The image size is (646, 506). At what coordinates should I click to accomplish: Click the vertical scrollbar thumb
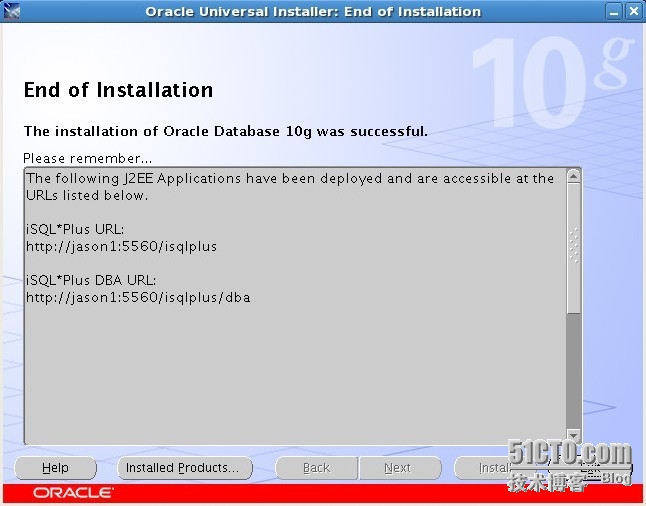pyautogui.click(x=573, y=247)
